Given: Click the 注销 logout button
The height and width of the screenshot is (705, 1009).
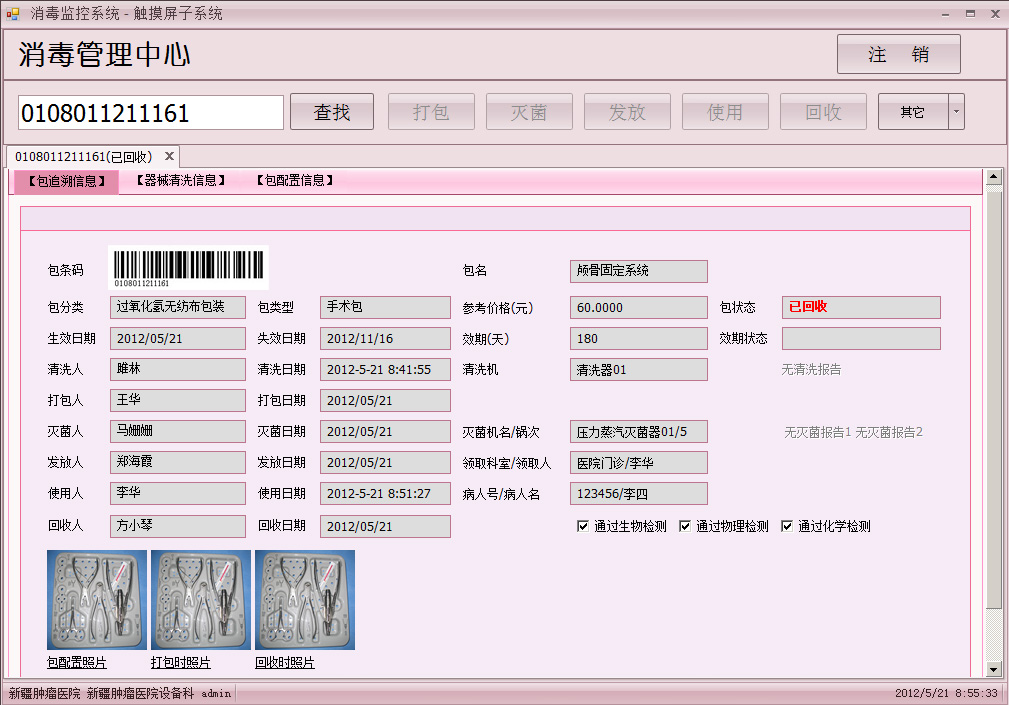Looking at the screenshot, I should [898, 55].
